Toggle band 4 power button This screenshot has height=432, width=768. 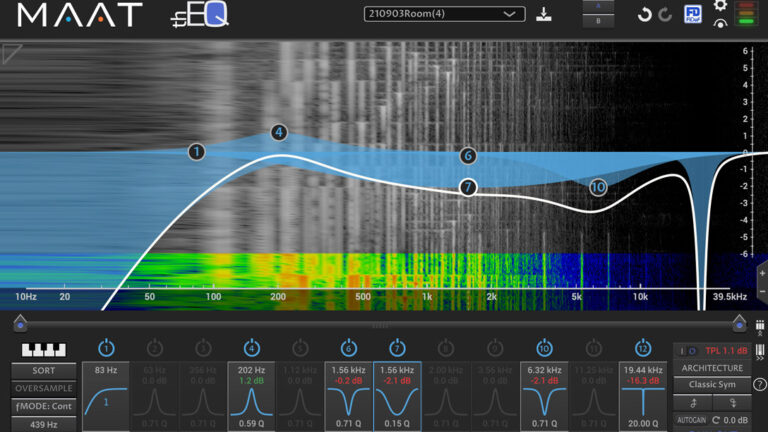coord(252,348)
